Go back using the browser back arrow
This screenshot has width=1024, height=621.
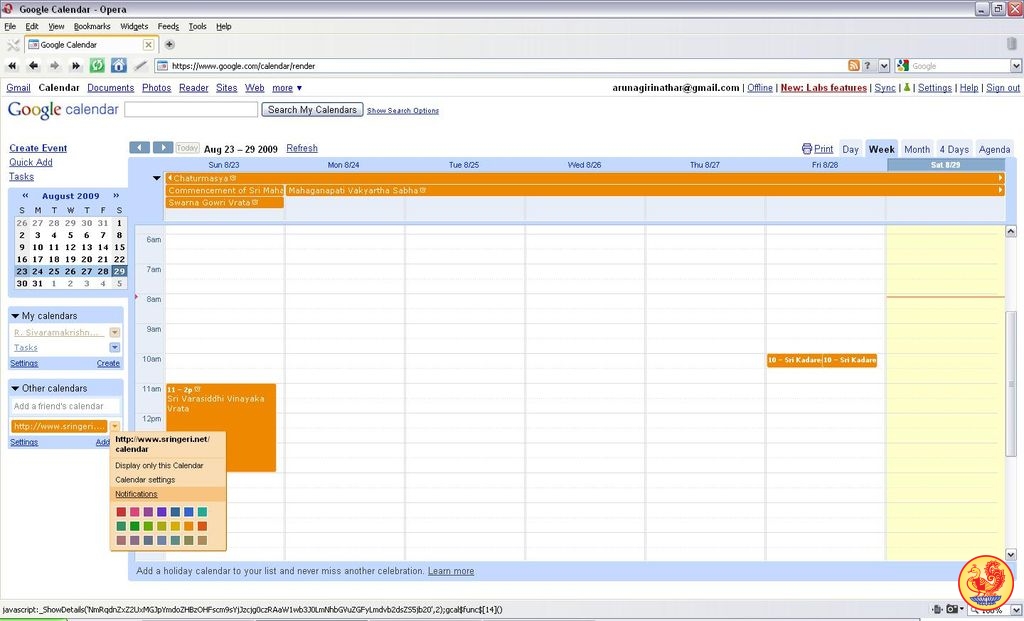[33, 65]
